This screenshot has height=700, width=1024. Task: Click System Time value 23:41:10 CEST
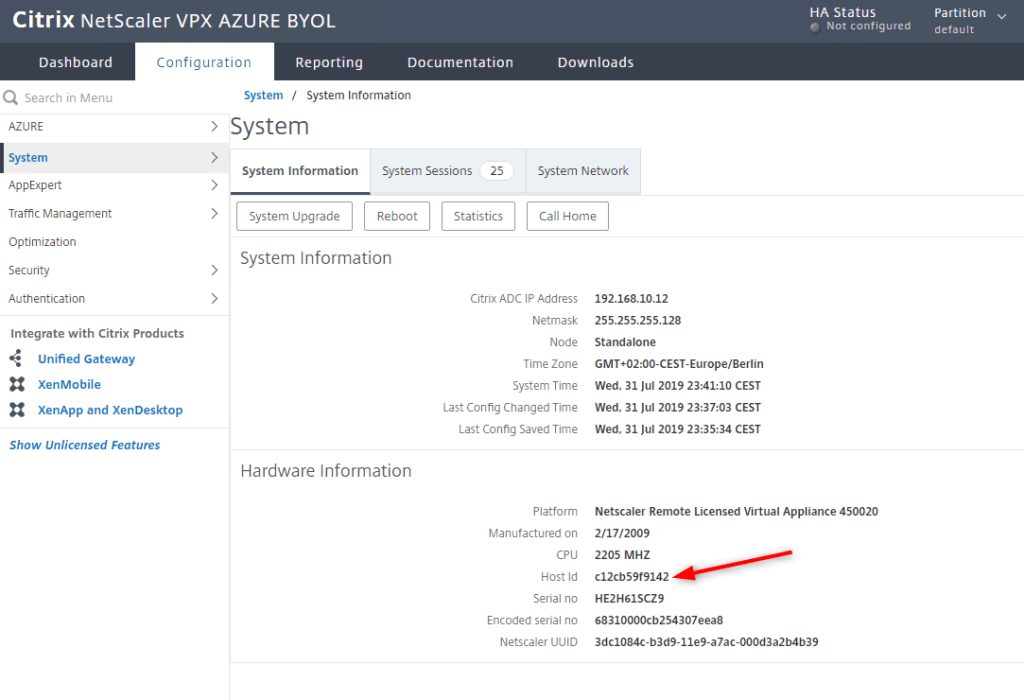677,385
